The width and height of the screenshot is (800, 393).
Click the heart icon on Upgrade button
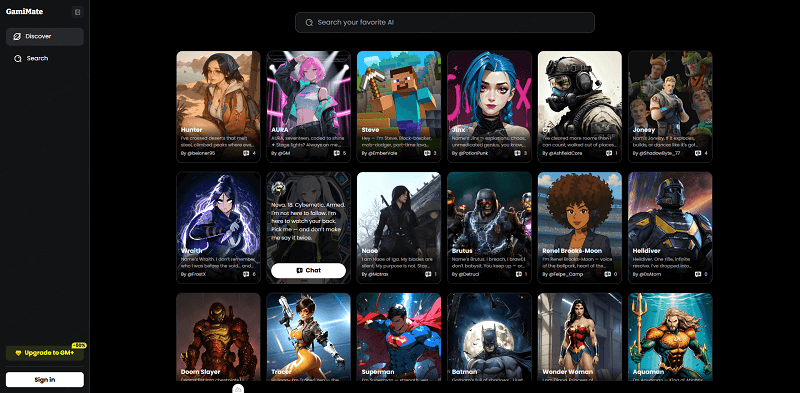pyautogui.click(x=18, y=353)
